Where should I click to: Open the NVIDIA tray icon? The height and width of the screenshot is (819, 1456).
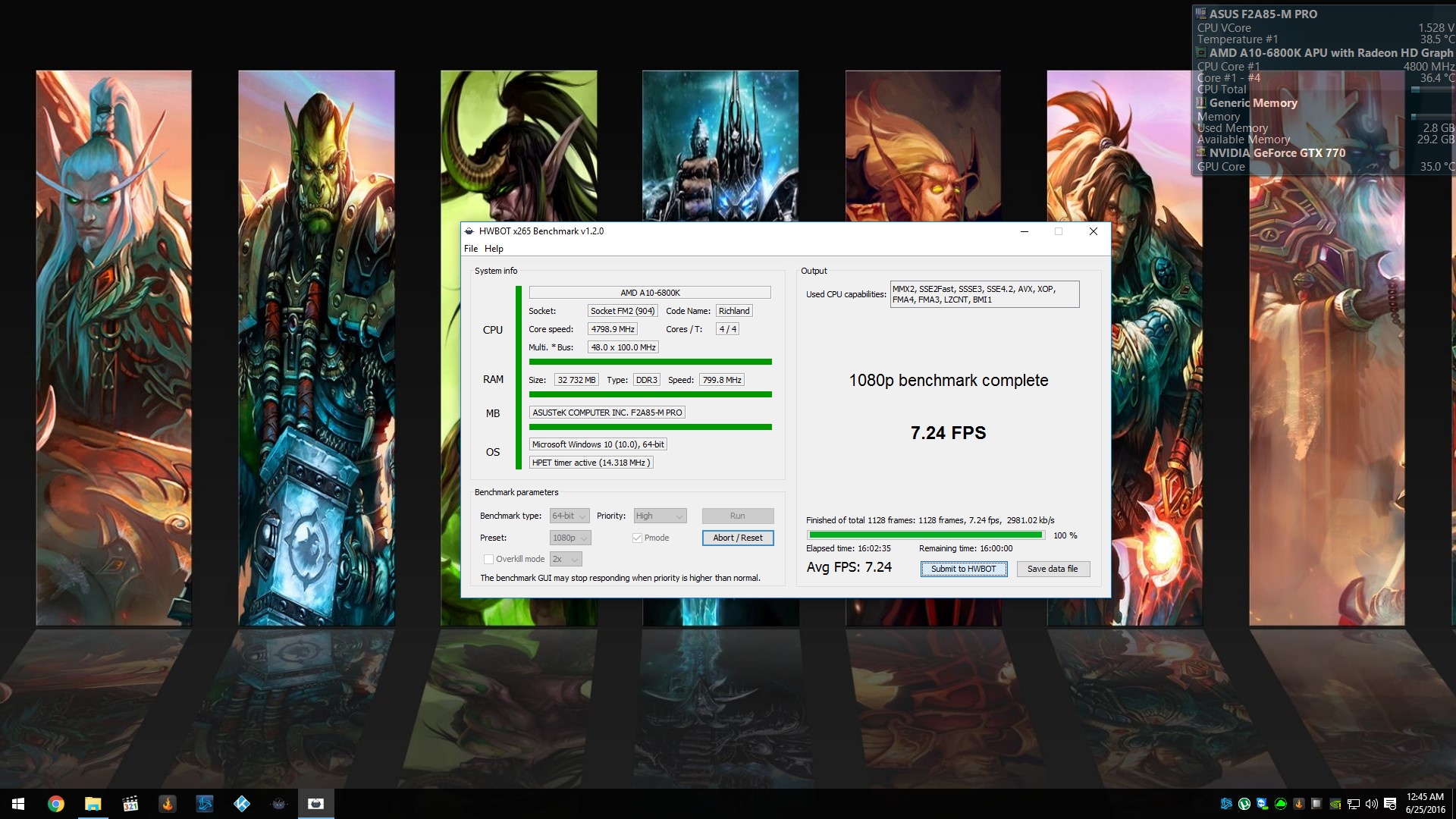[1335, 804]
